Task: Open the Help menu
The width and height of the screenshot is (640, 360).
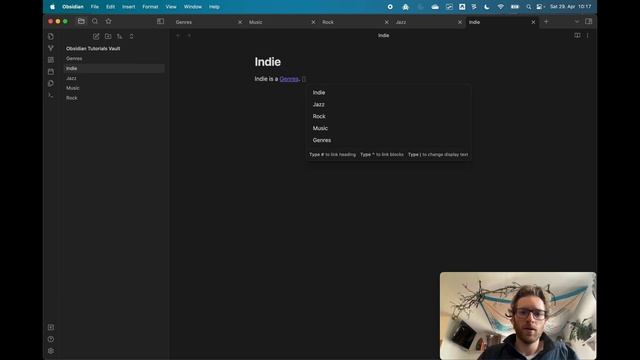Action: 214,7
